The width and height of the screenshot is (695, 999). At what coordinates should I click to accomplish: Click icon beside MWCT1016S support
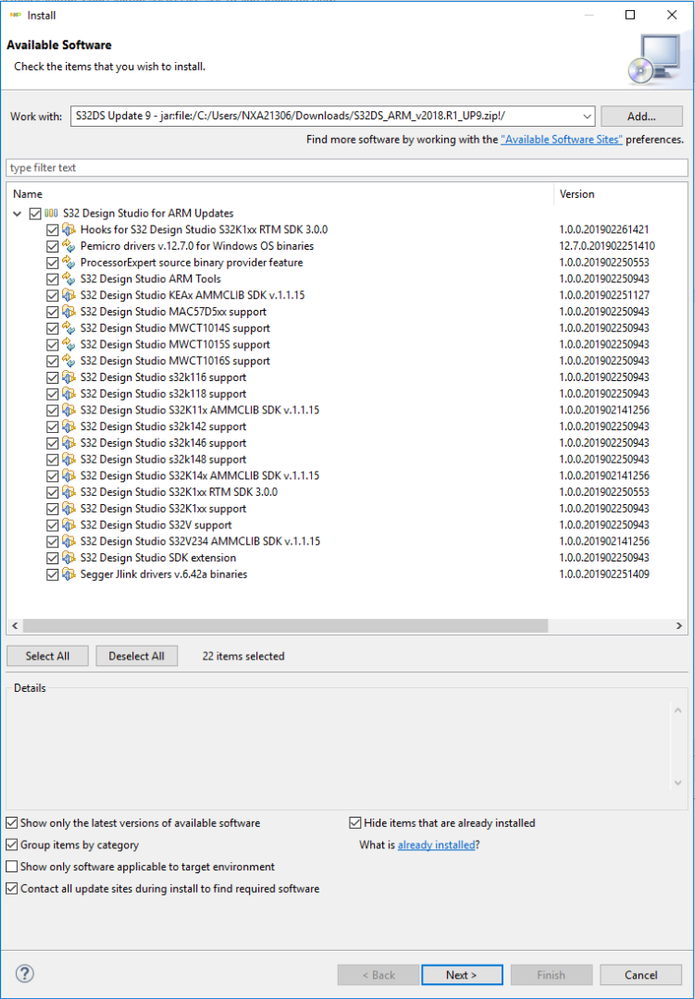point(69,361)
